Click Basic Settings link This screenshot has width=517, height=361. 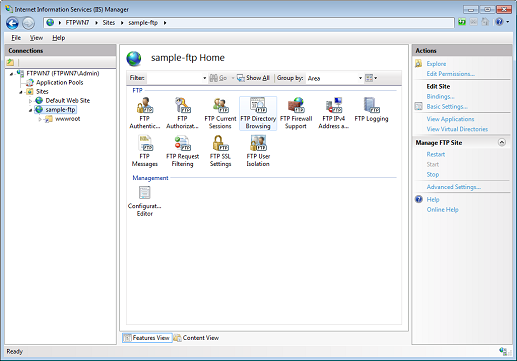[x=447, y=106]
